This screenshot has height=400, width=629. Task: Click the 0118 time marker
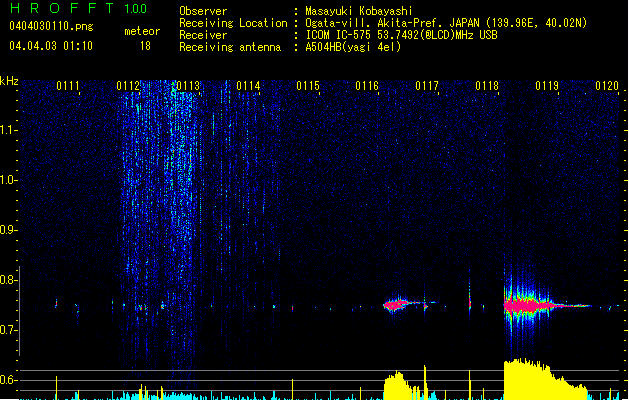pos(487,86)
